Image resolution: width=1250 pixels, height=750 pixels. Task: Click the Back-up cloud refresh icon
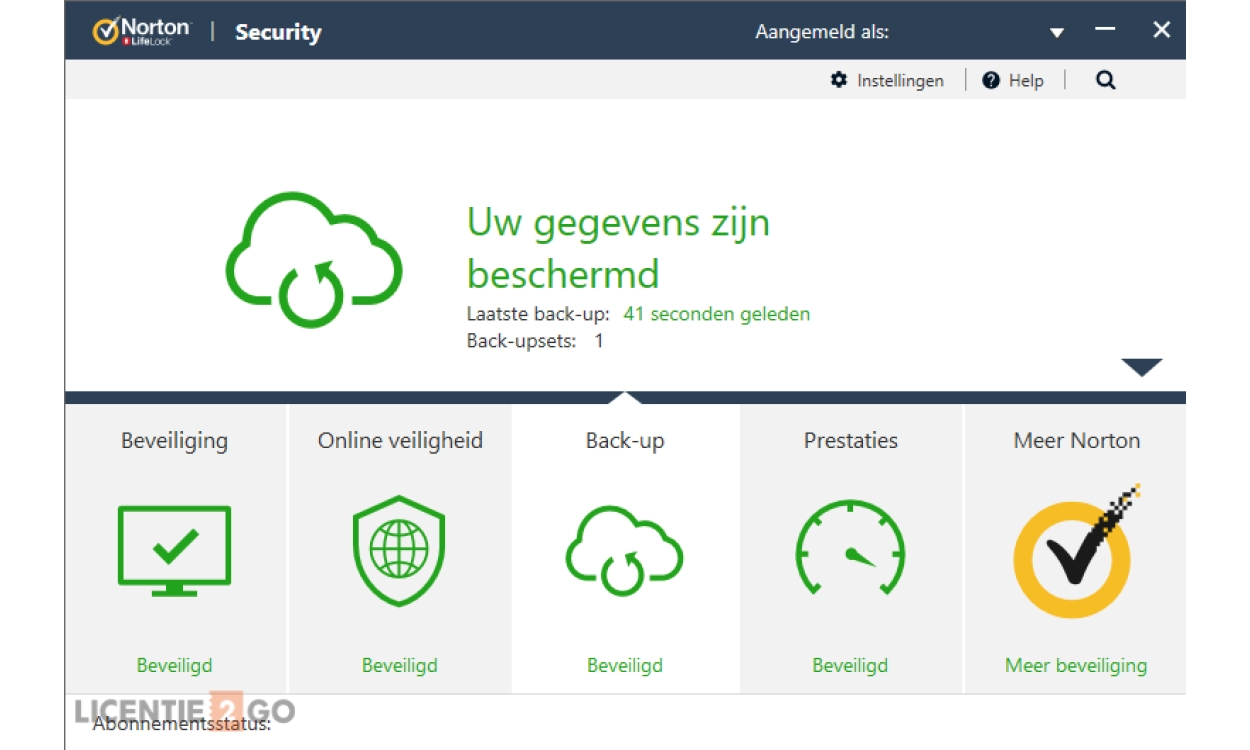[625, 550]
